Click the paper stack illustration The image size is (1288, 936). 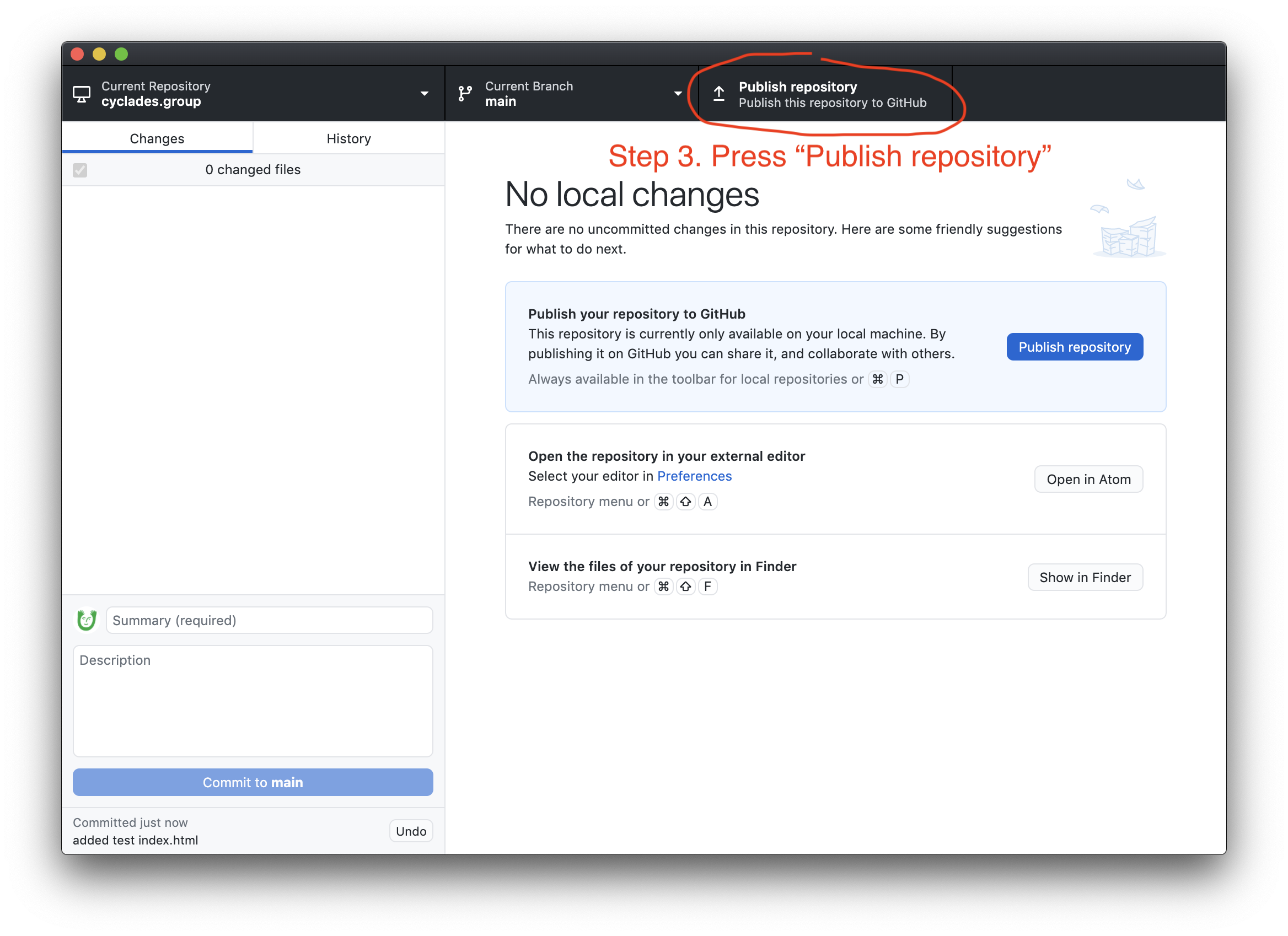[x=1128, y=237]
